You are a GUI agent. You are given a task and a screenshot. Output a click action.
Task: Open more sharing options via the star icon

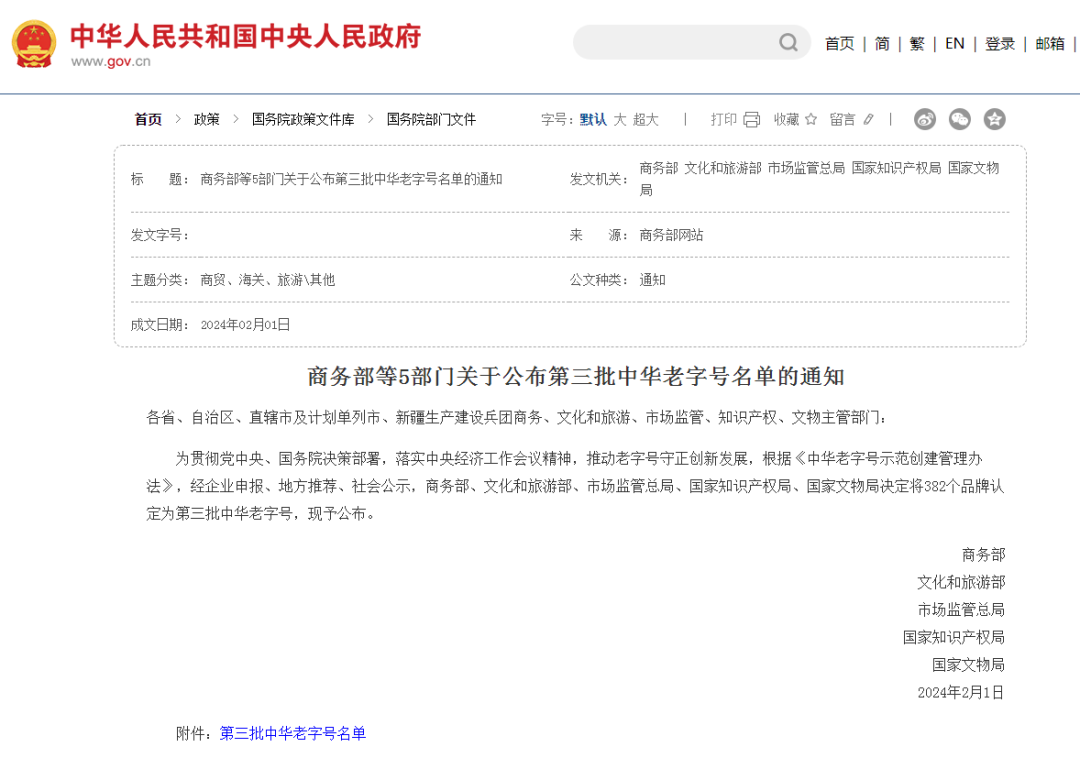(995, 119)
